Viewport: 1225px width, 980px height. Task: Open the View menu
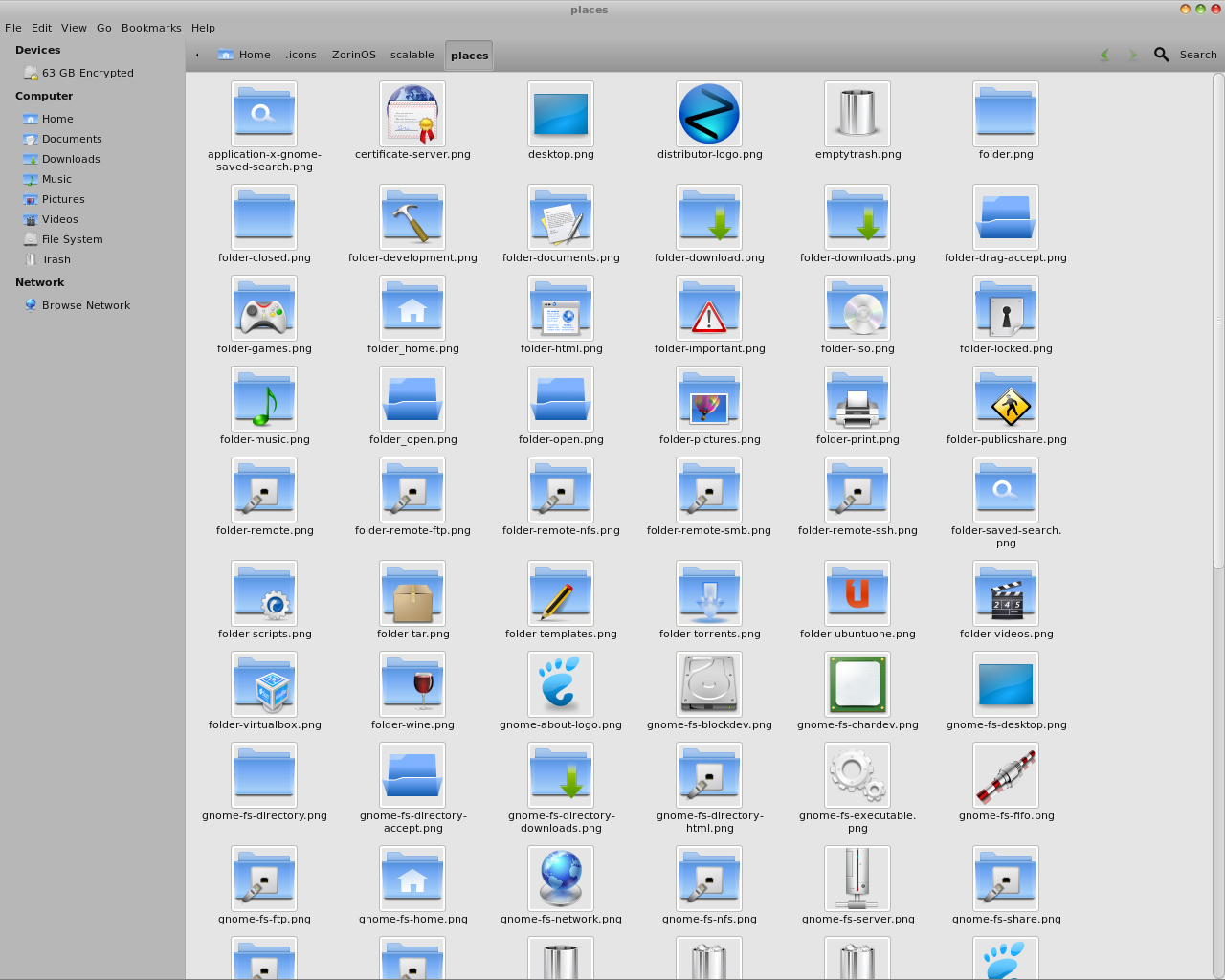(x=74, y=28)
